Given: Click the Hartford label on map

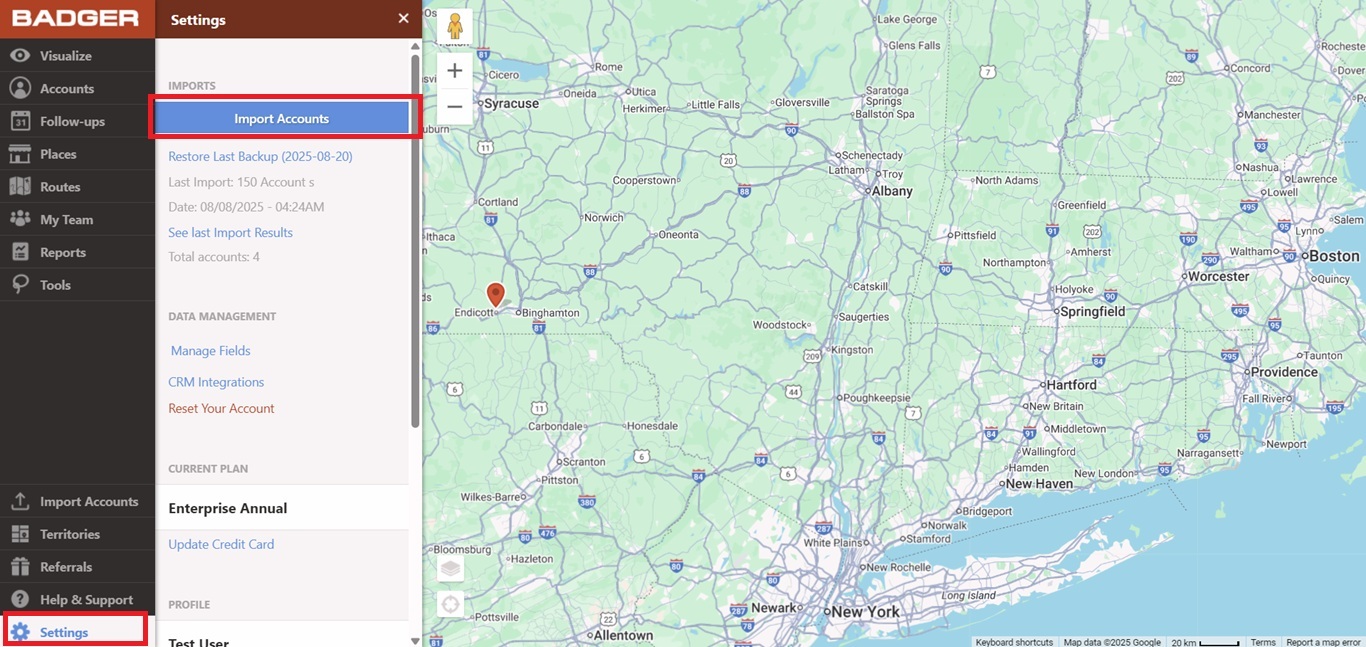Looking at the screenshot, I should click(1071, 385).
